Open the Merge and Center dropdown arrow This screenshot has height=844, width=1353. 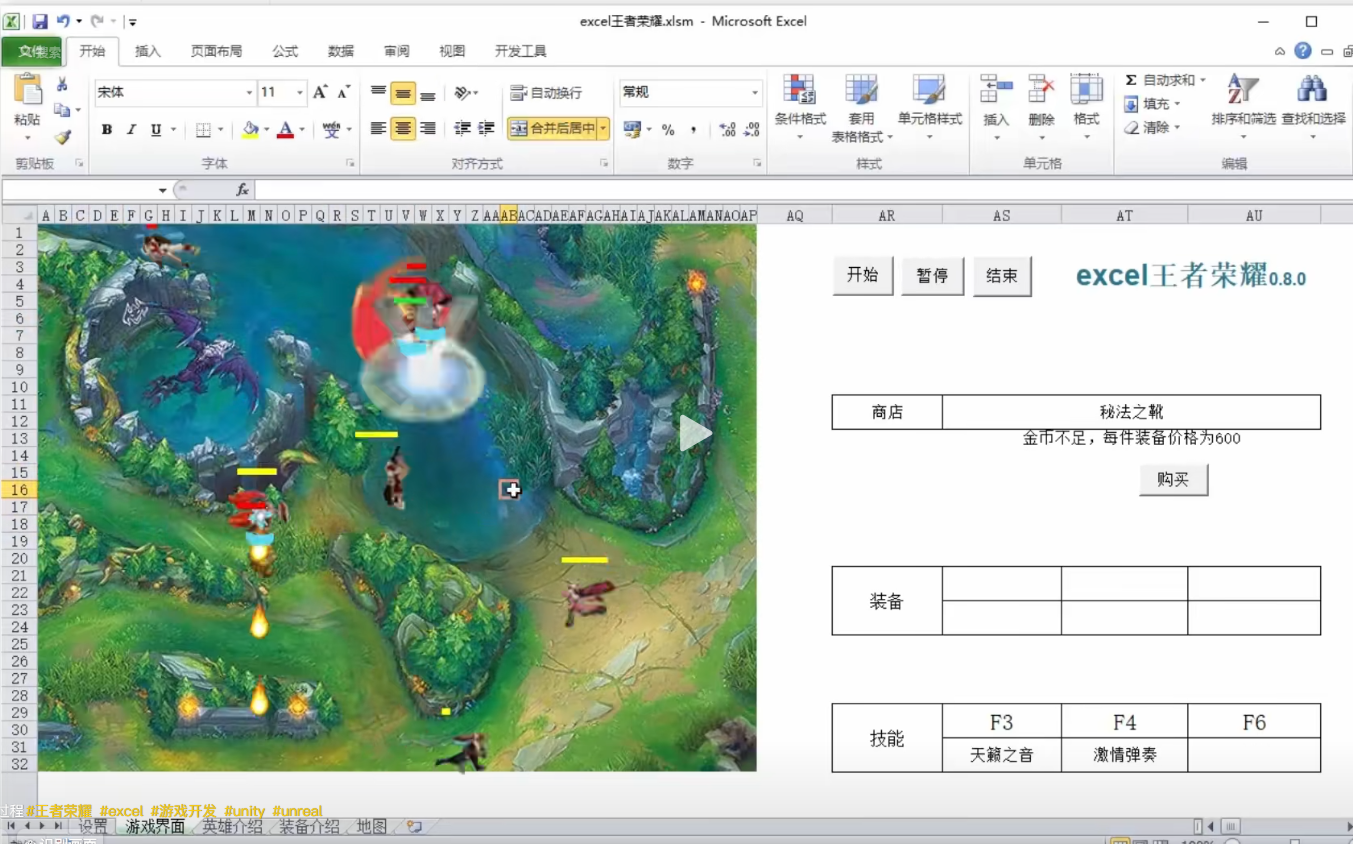click(x=603, y=128)
